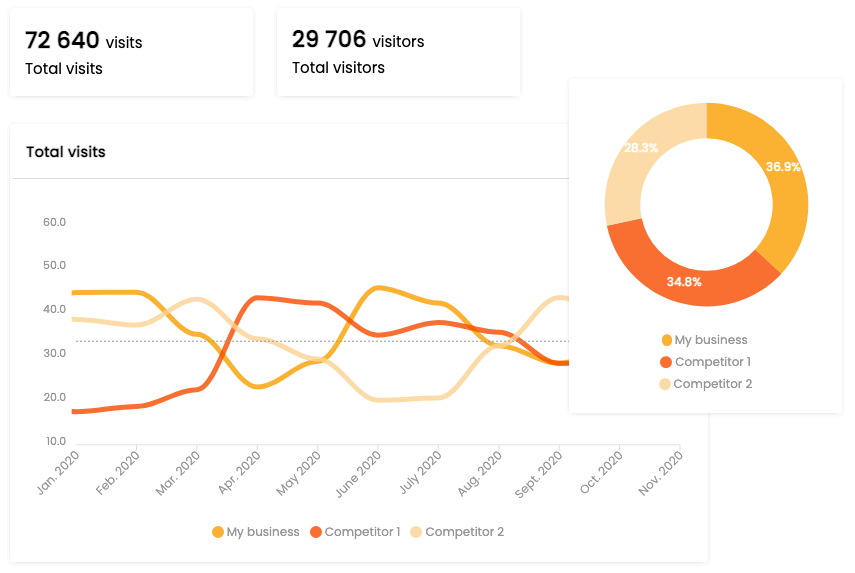
Task: Click the June 2020 axis label
Action: tap(358, 474)
